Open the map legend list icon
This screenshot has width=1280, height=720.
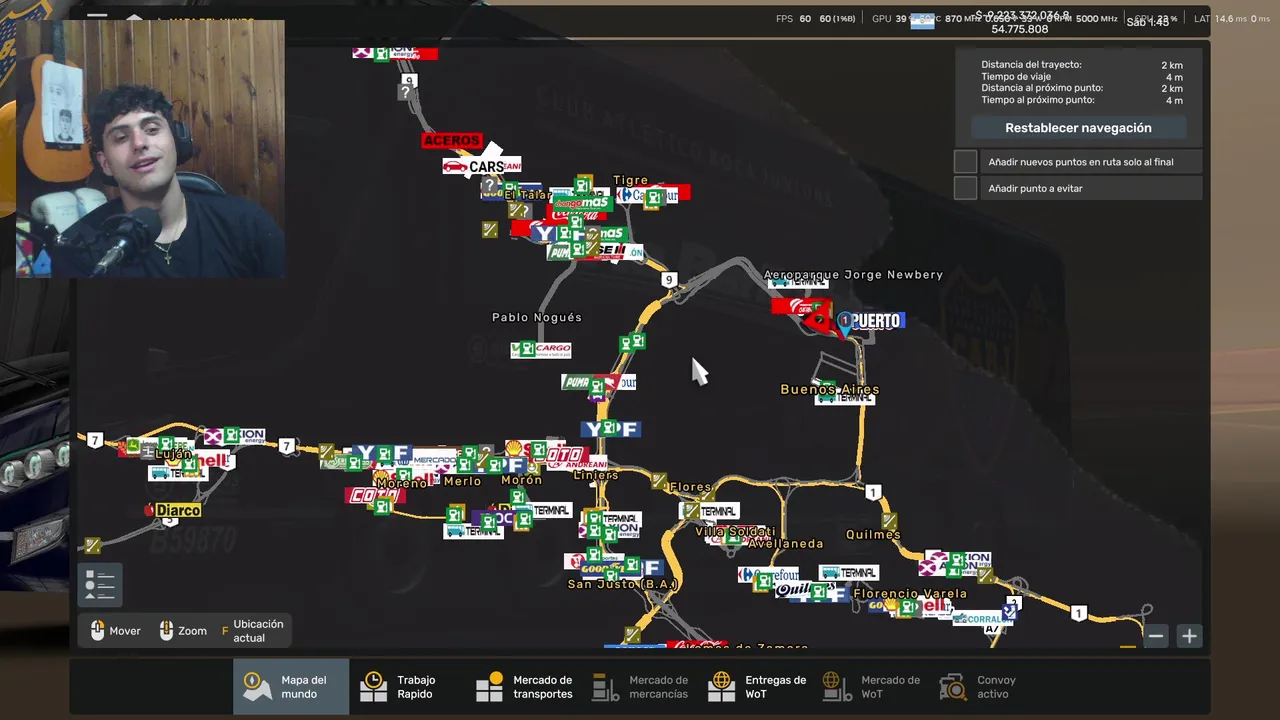[100, 585]
